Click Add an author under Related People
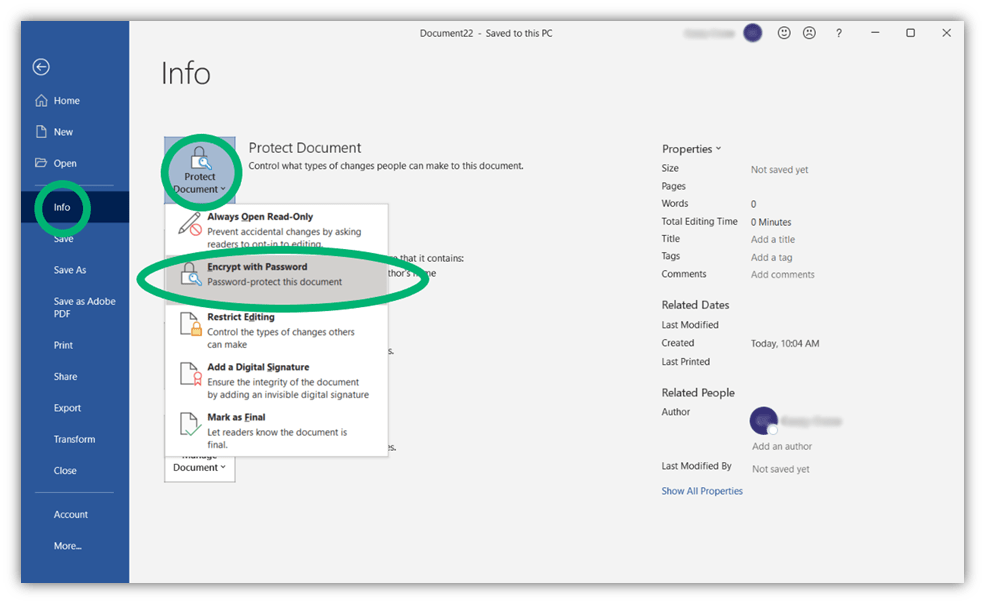The width and height of the screenshot is (985, 604). (x=781, y=446)
